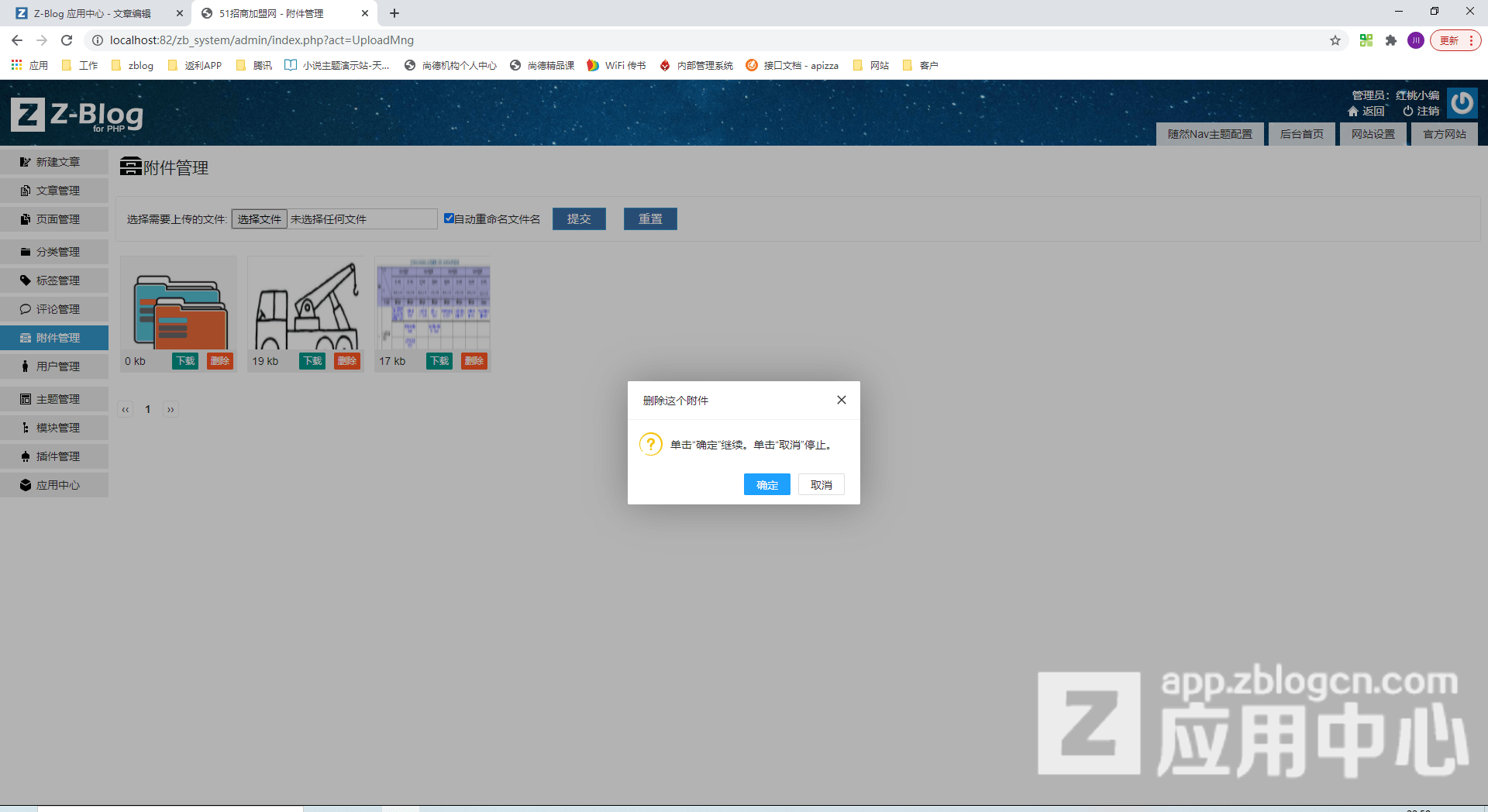Screen dimensions: 1488x812
Task: Open the 小说主题演示站 bookmark
Action: point(337,65)
